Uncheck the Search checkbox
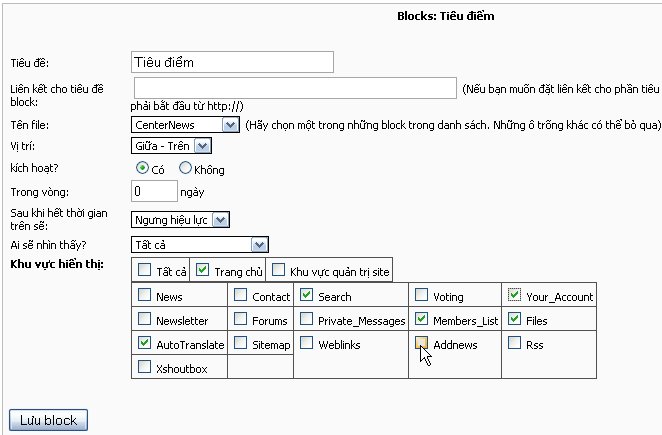The image size is (662, 435). coord(307,294)
